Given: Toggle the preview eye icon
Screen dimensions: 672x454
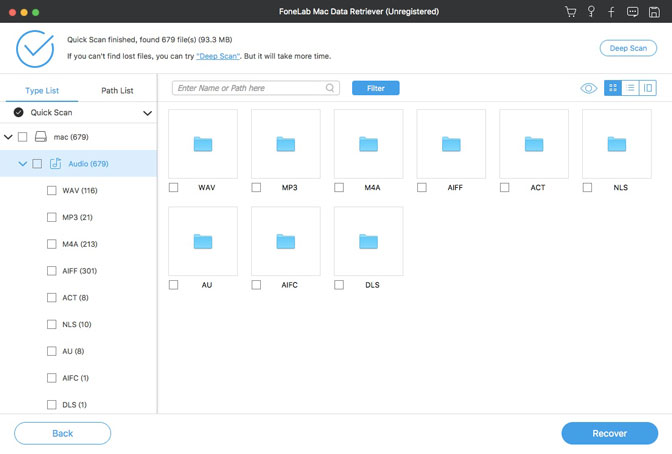Looking at the screenshot, I should pyautogui.click(x=588, y=88).
